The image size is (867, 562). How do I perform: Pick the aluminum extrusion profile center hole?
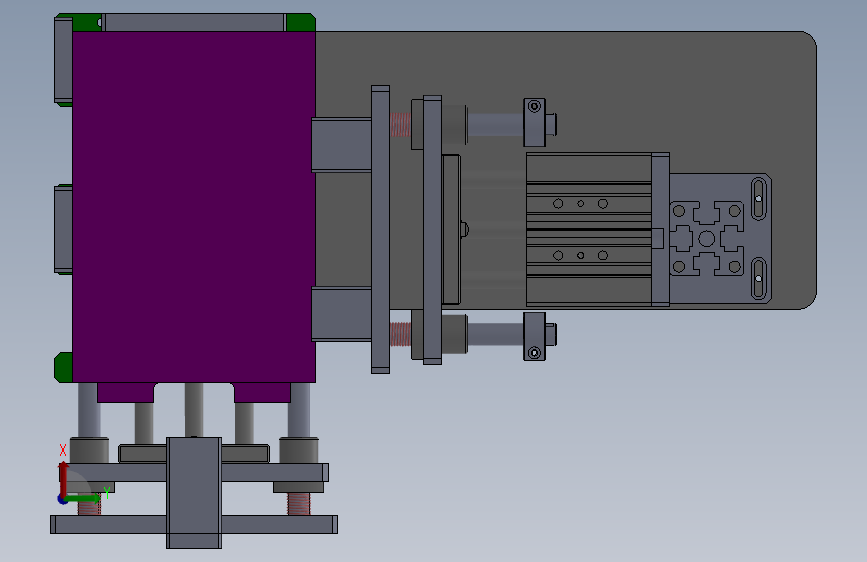706,238
